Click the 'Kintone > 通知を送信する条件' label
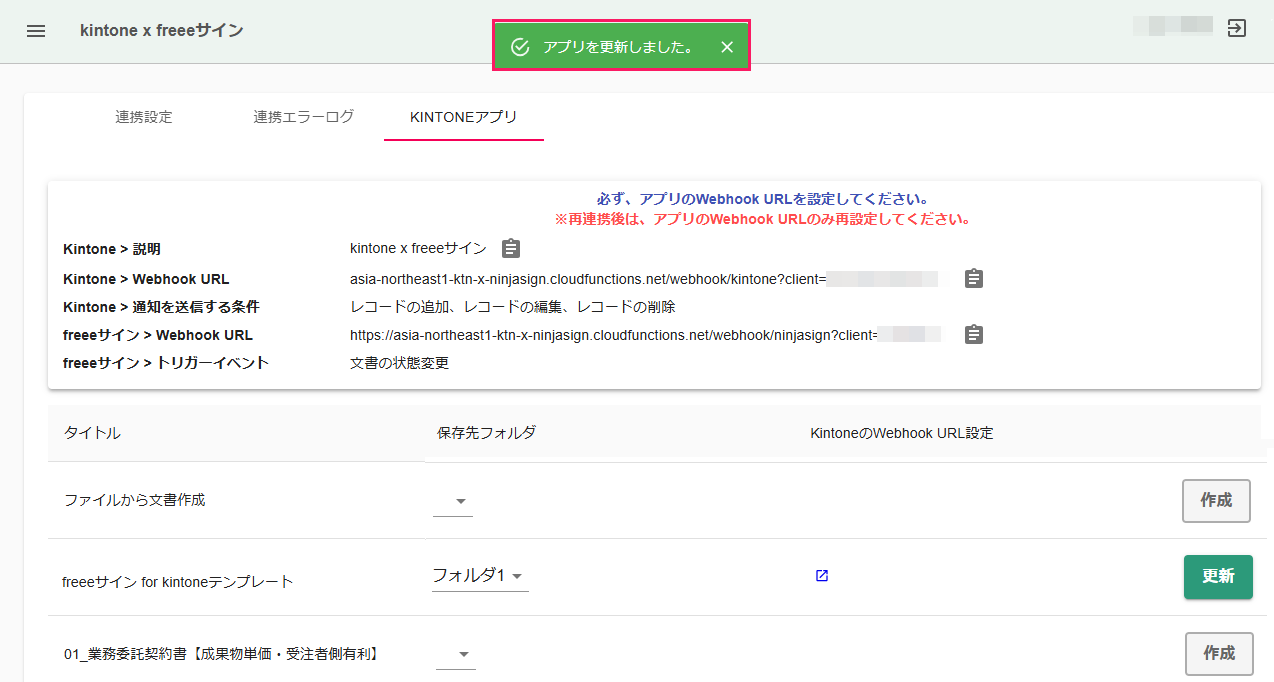 coord(161,307)
